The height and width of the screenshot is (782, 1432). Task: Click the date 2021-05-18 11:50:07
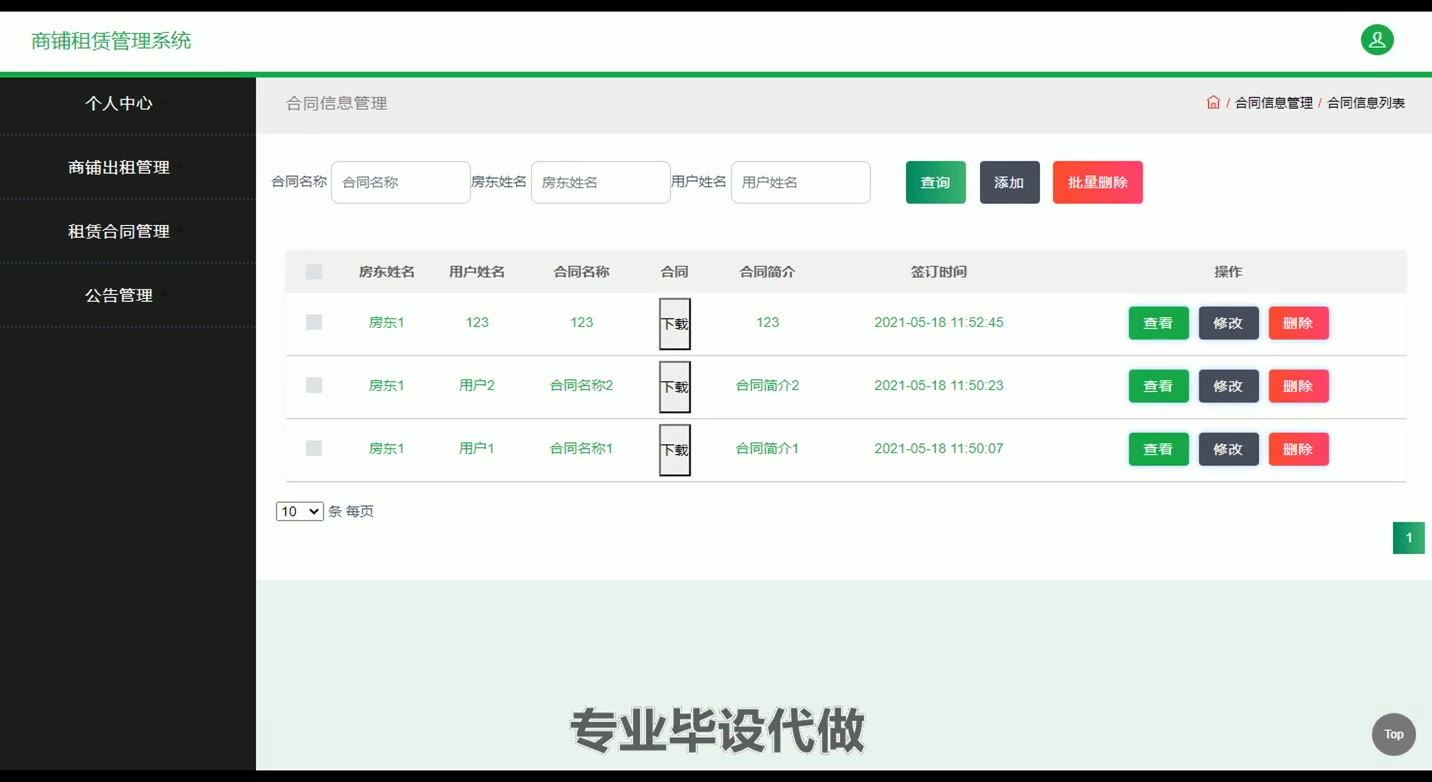[939, 448]
